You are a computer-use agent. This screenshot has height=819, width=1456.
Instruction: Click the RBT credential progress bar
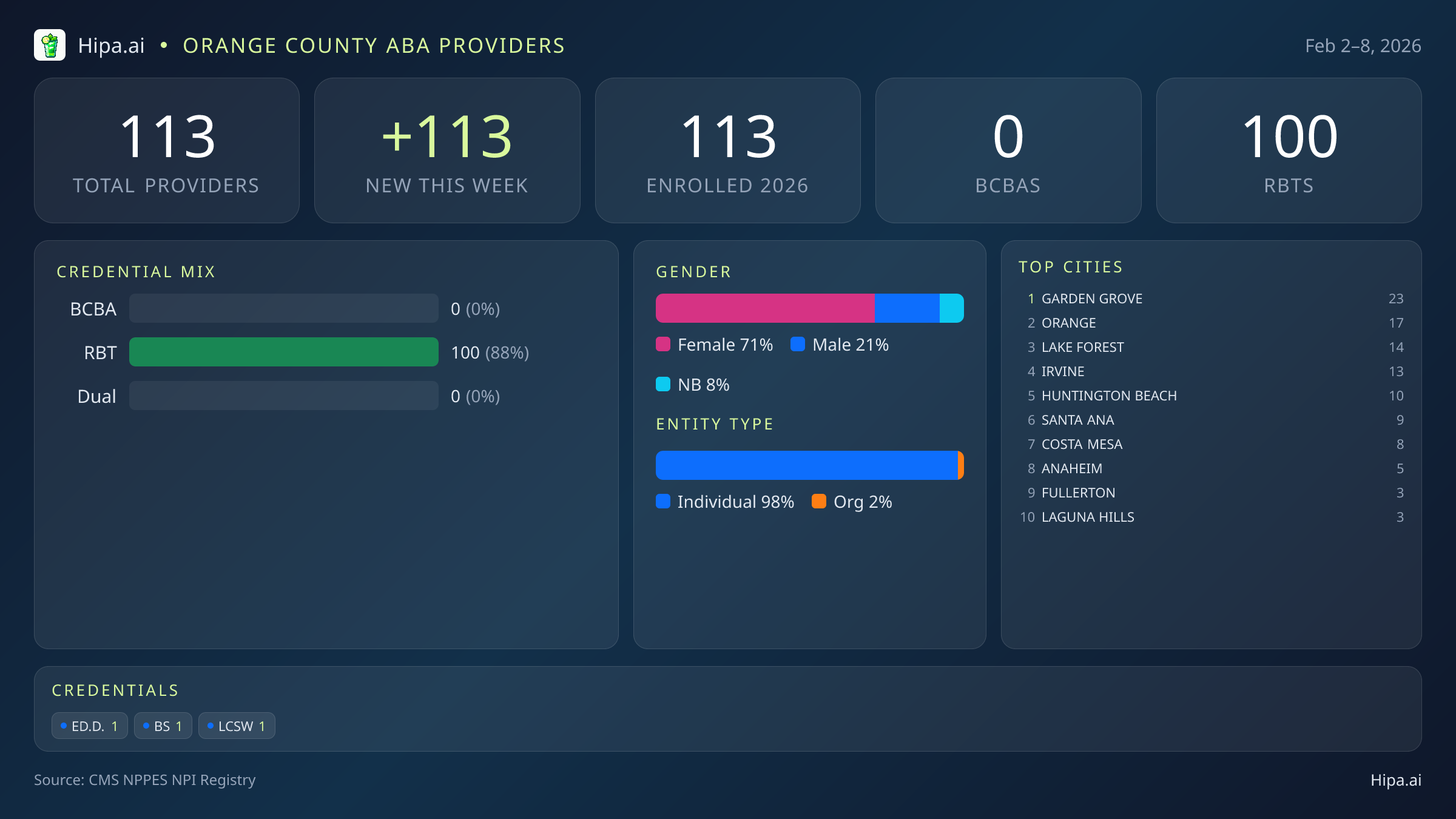[x=283, y=352]
